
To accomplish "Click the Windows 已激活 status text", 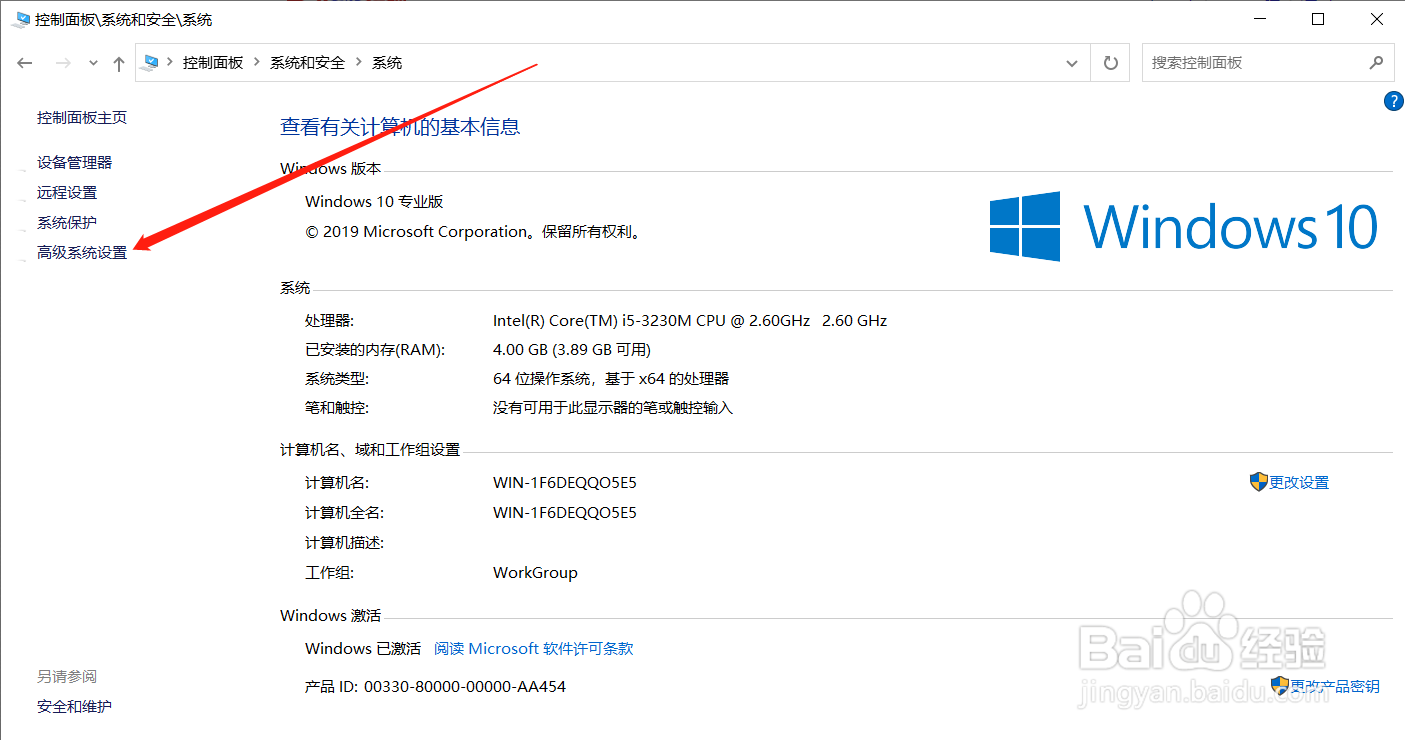I will 363,648.
